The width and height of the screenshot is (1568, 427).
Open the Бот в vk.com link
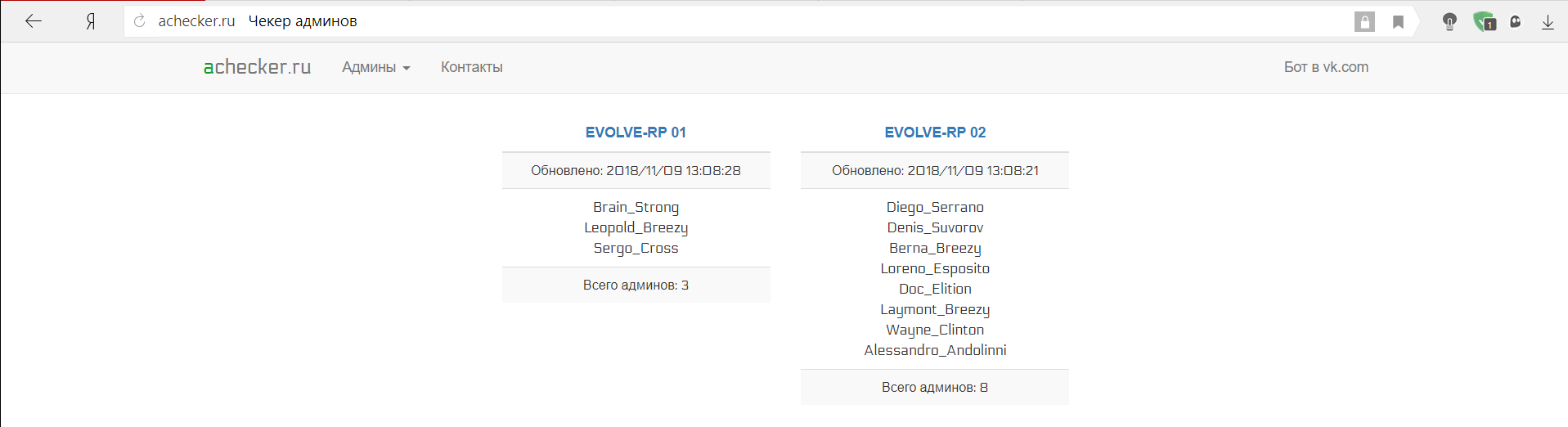coord(1326,67)
